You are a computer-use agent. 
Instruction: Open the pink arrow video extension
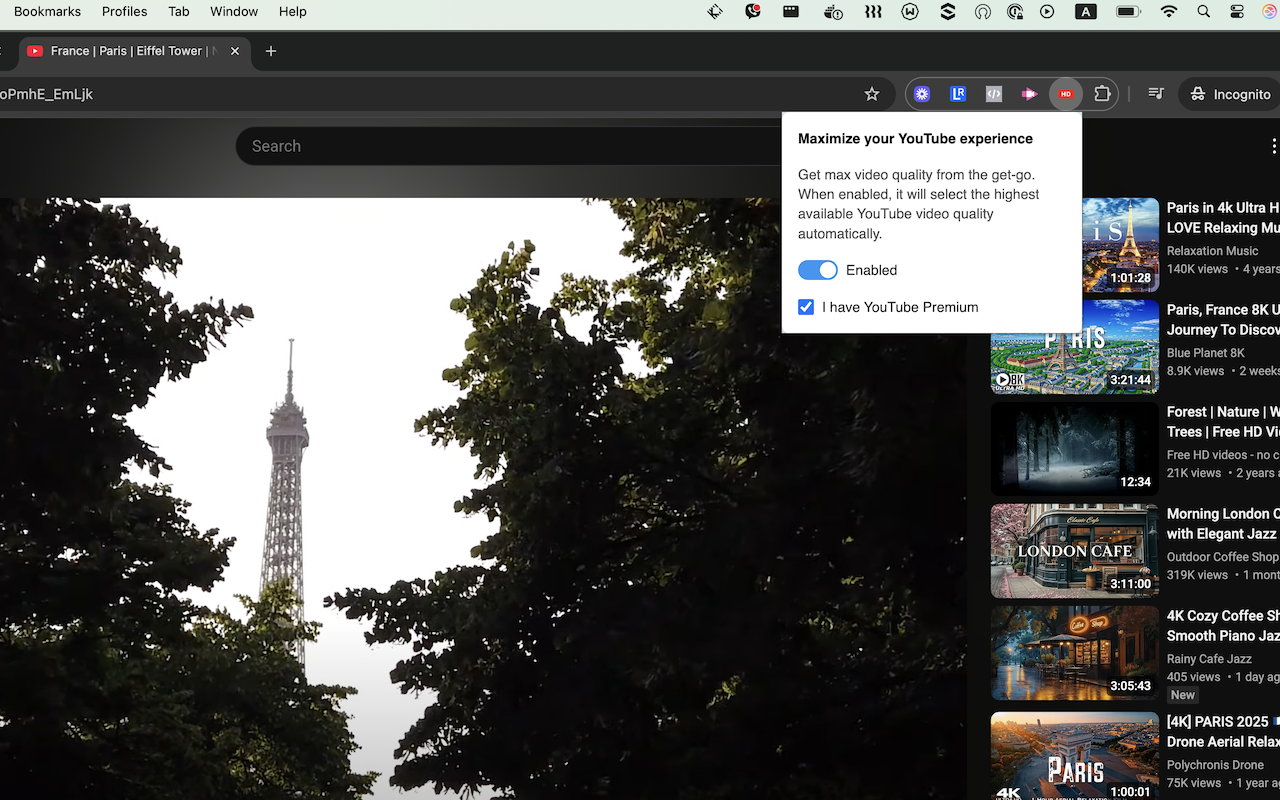[x=1029, y=93]
